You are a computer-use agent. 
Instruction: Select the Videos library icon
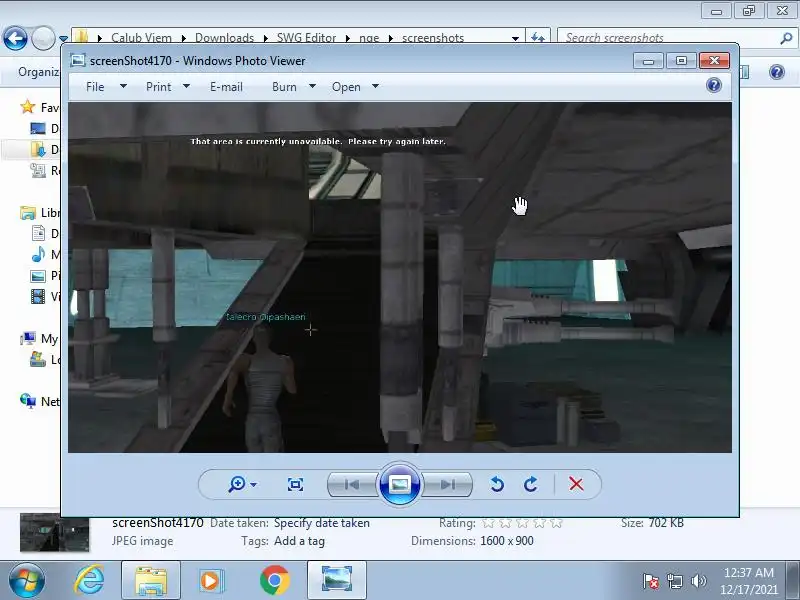tap(38, 296)
